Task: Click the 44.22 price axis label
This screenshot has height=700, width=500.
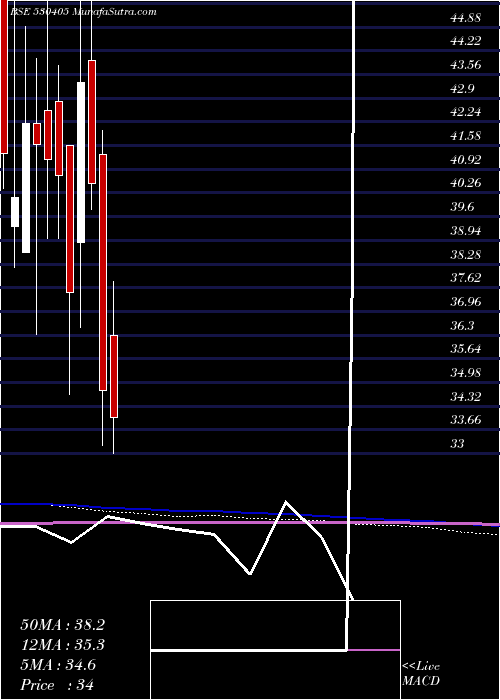Action: click(x=466, y=41)
